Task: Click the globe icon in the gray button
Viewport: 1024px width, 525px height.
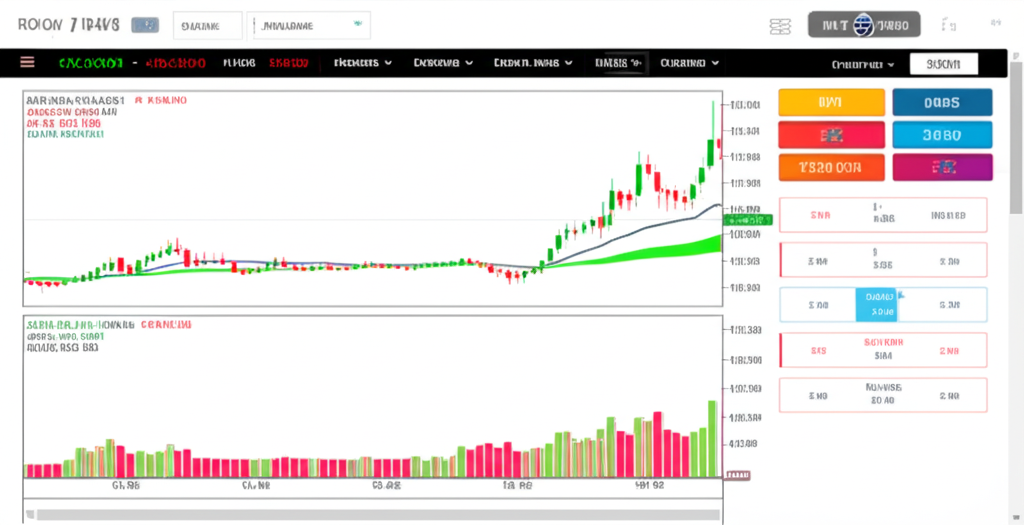Action: pyautogui.click(x=863, y=25)
